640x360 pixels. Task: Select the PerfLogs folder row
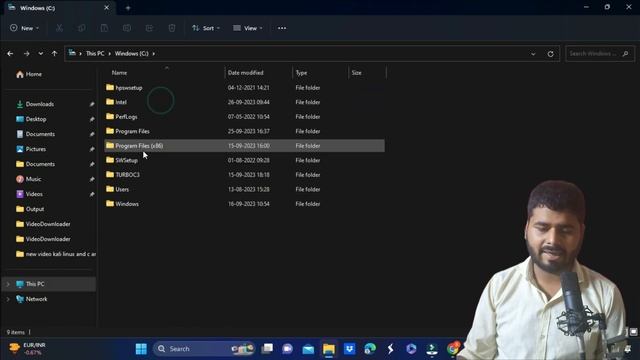point(244,117)
